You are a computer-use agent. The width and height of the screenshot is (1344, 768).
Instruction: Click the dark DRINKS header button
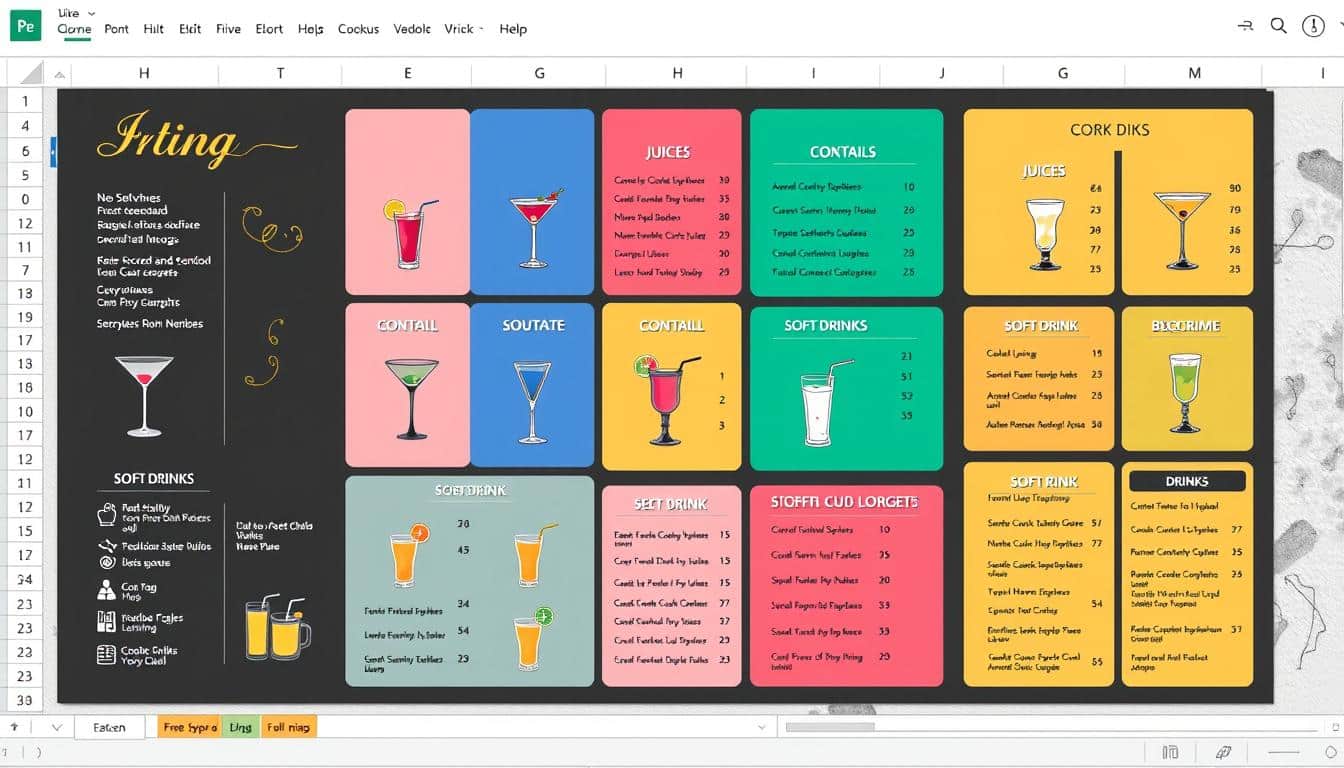click(1187, 481)
